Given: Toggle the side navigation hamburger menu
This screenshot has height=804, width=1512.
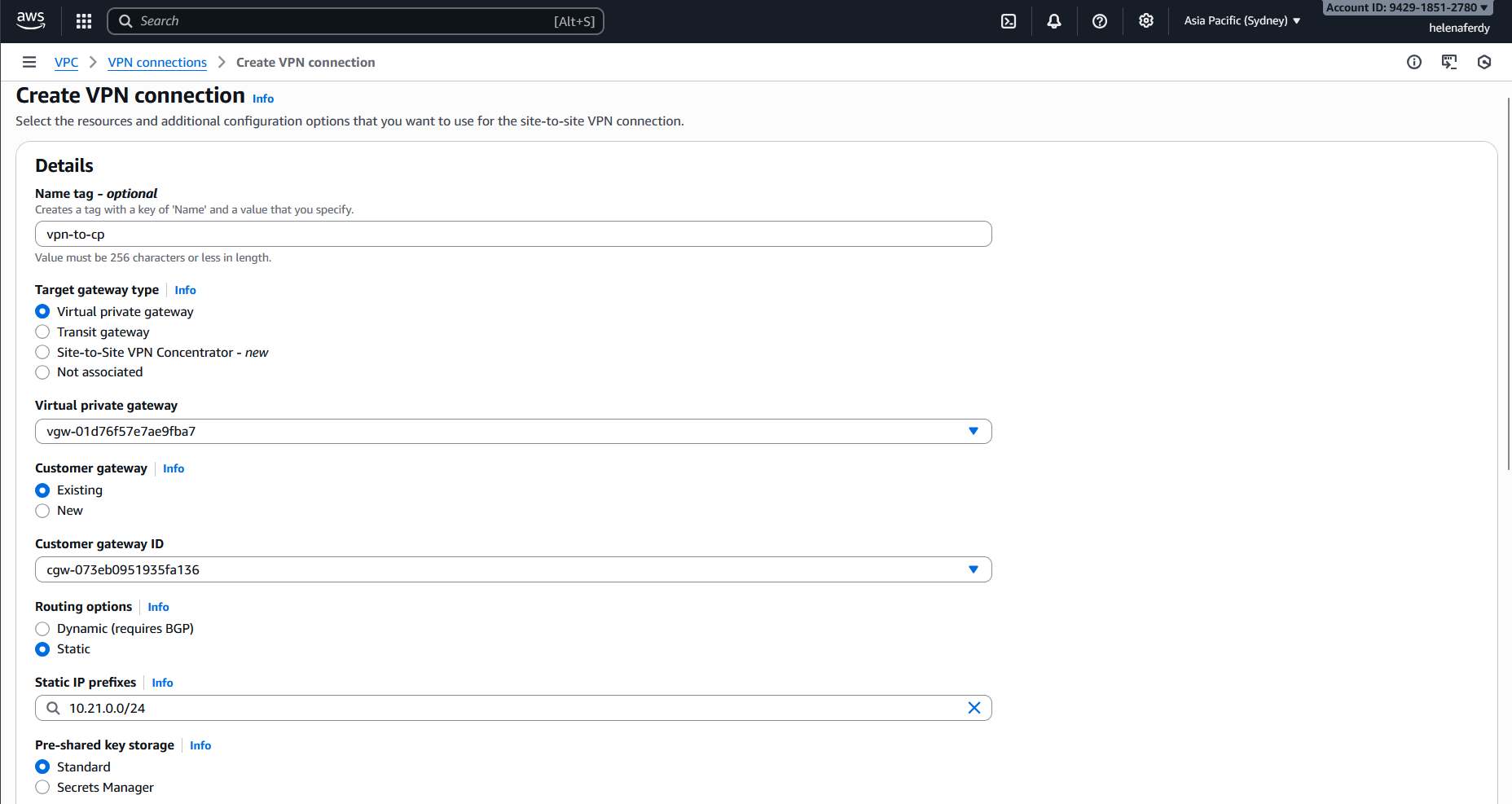Looking at the screenshot, I should [x=29, y=62].
